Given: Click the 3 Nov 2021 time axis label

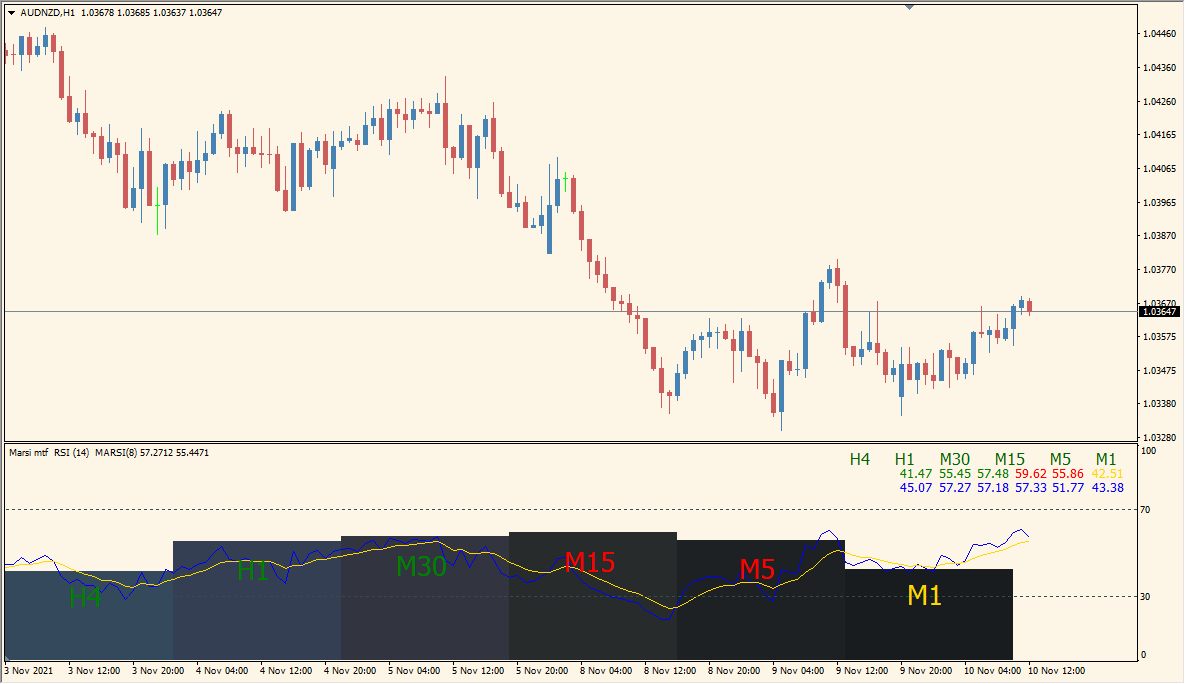Looking at the screenshot, I should 29,670.
